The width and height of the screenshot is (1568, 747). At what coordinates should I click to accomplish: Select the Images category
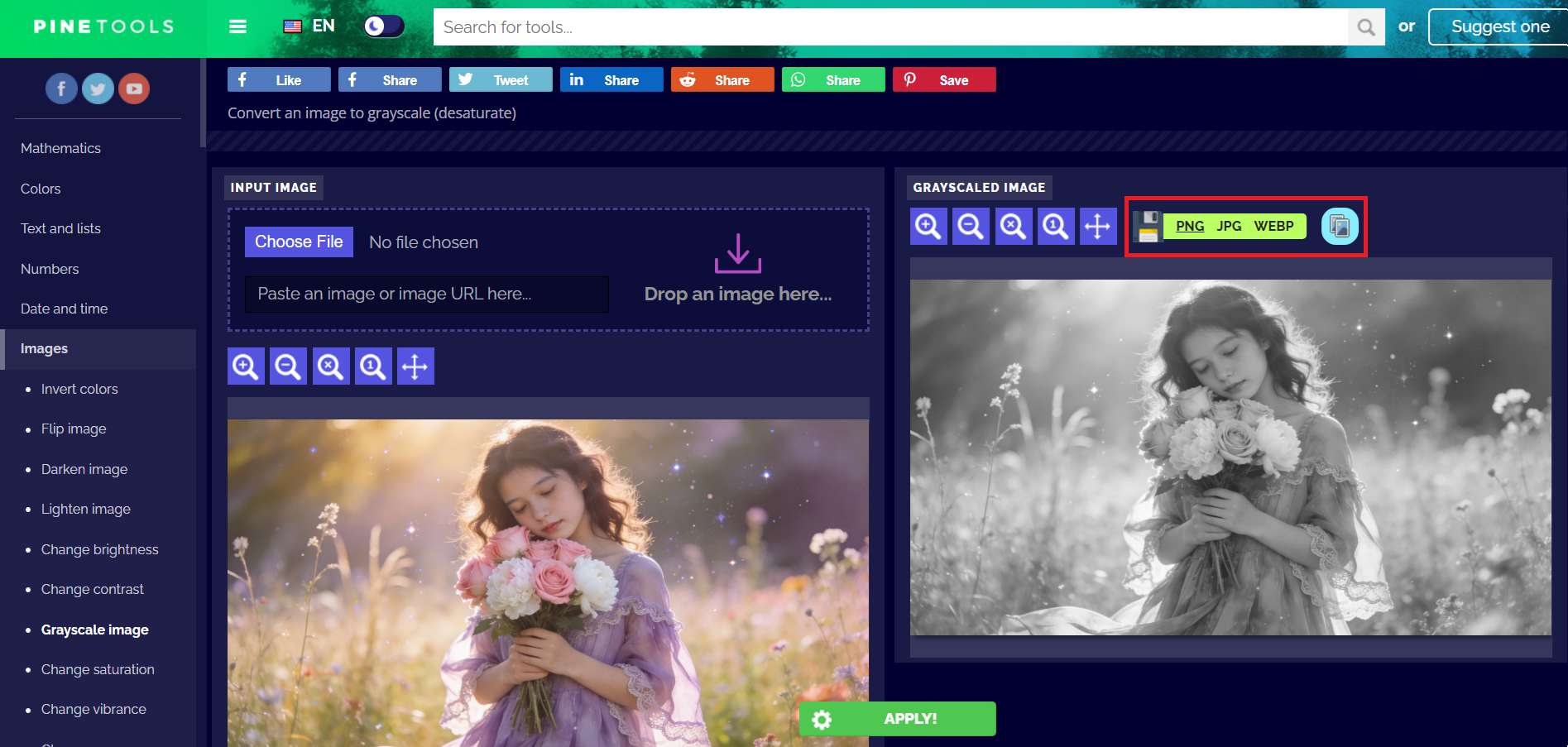98,349
